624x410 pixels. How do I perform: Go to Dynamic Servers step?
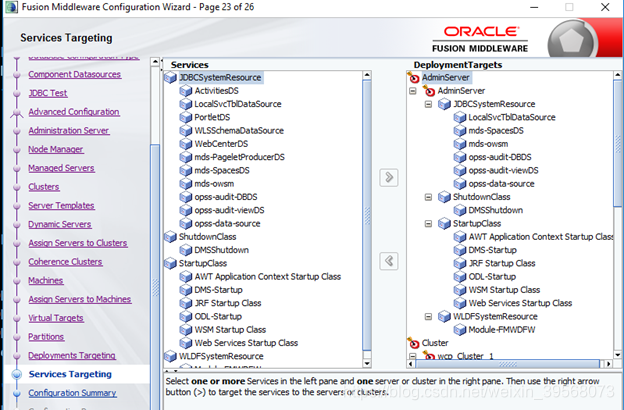point(60,224)
